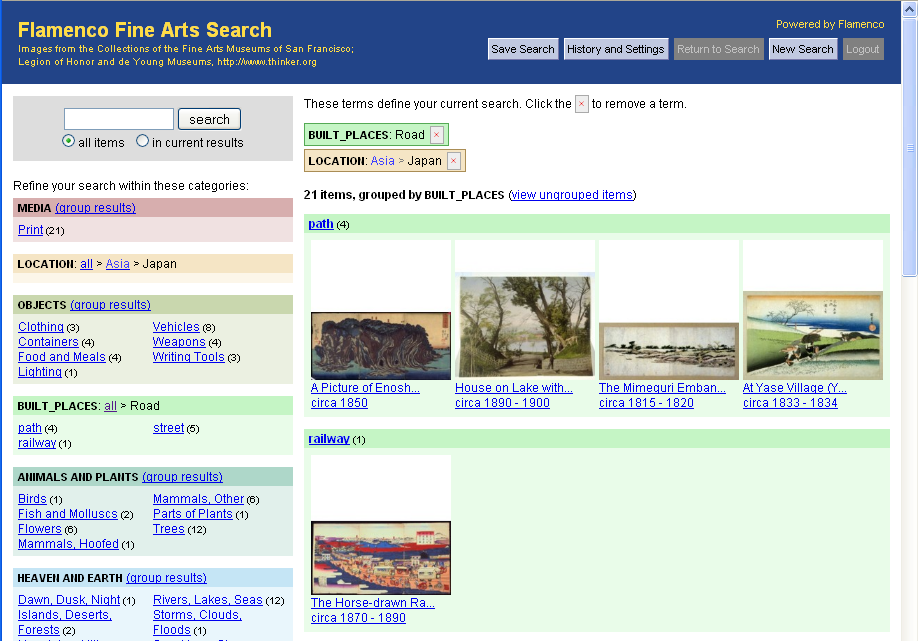The image size is (918, 641).
Task: Group results by ANIMALS AND PLANTS
Action: [182, 477]
